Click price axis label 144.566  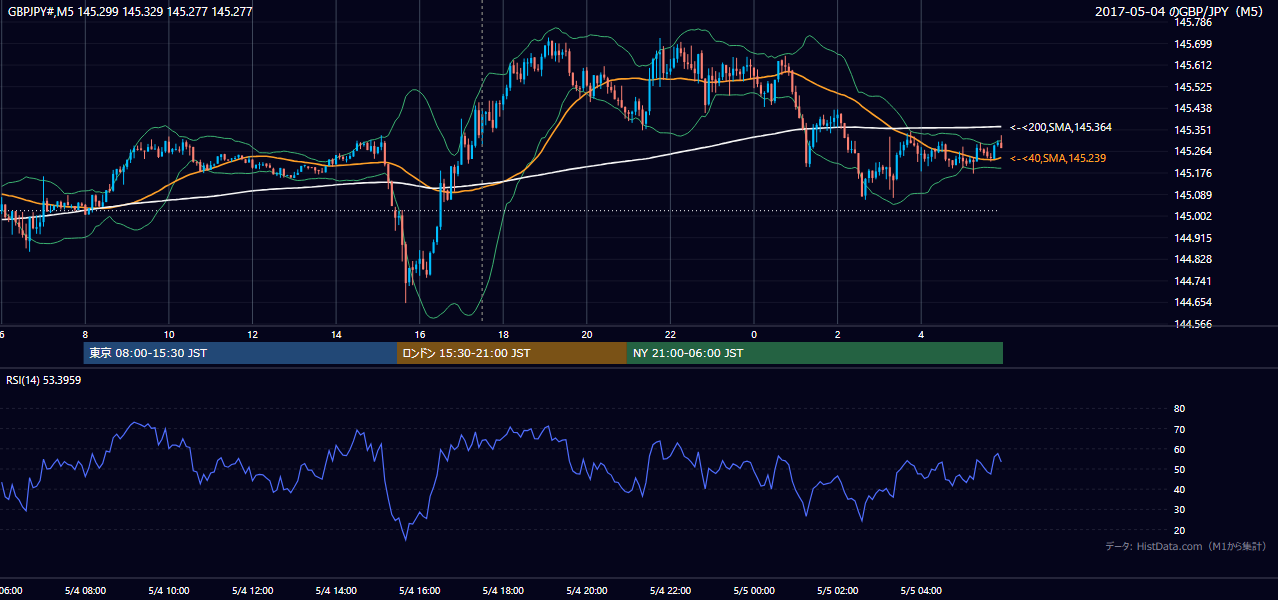(x=1192, y=324)
